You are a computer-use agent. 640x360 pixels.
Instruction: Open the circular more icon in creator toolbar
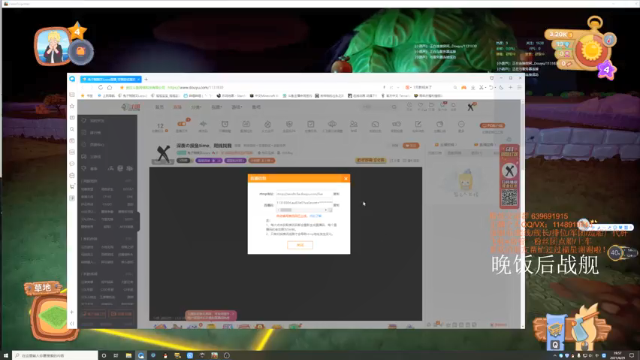(x=461, y=124)
